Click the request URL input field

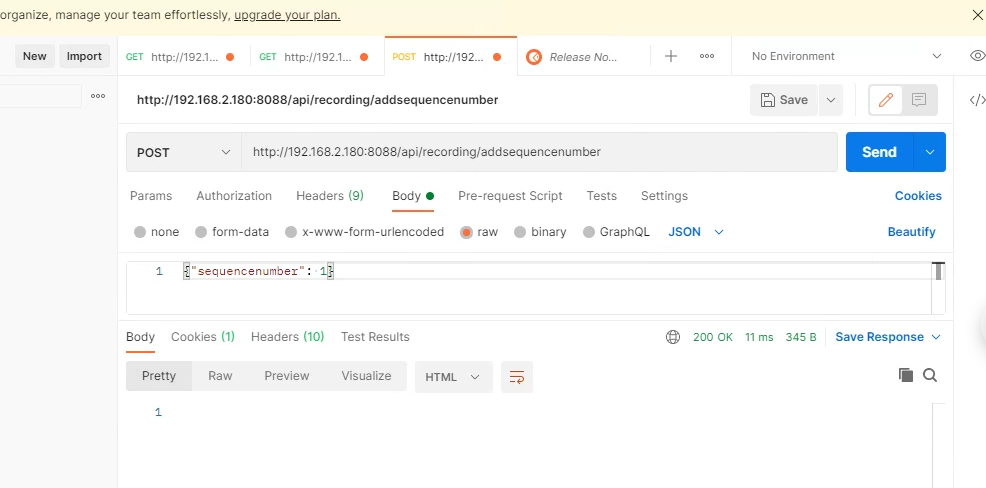pos(538,152)
